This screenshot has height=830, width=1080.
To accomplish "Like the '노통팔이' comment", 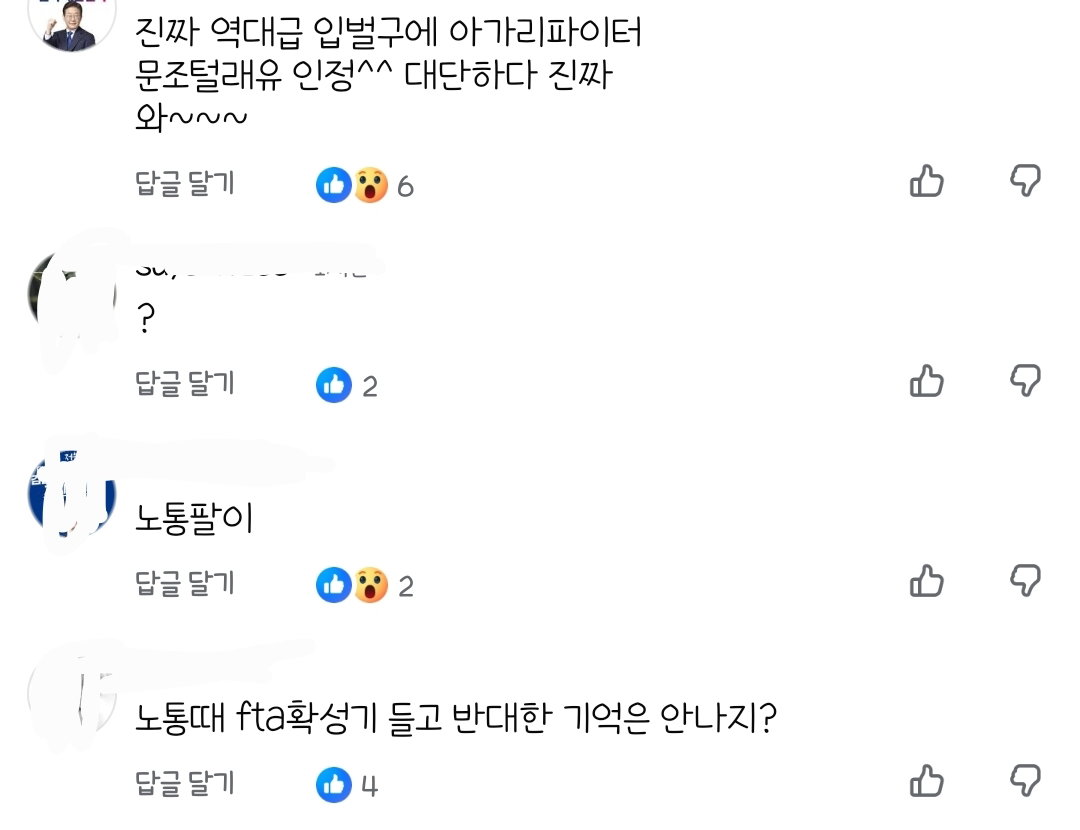I will pos(926,581).
